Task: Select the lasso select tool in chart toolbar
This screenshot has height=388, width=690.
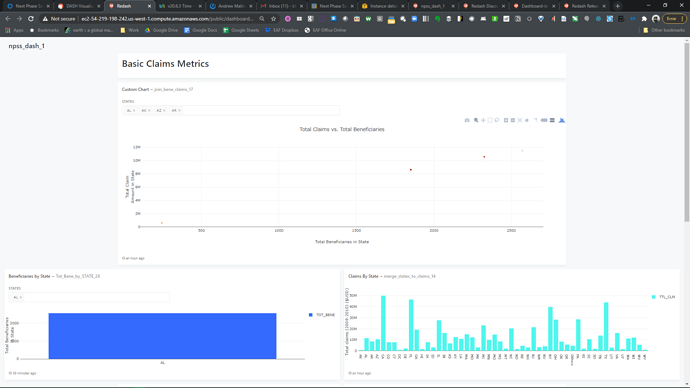Action: pyautogui.click(x=497, y=120)
